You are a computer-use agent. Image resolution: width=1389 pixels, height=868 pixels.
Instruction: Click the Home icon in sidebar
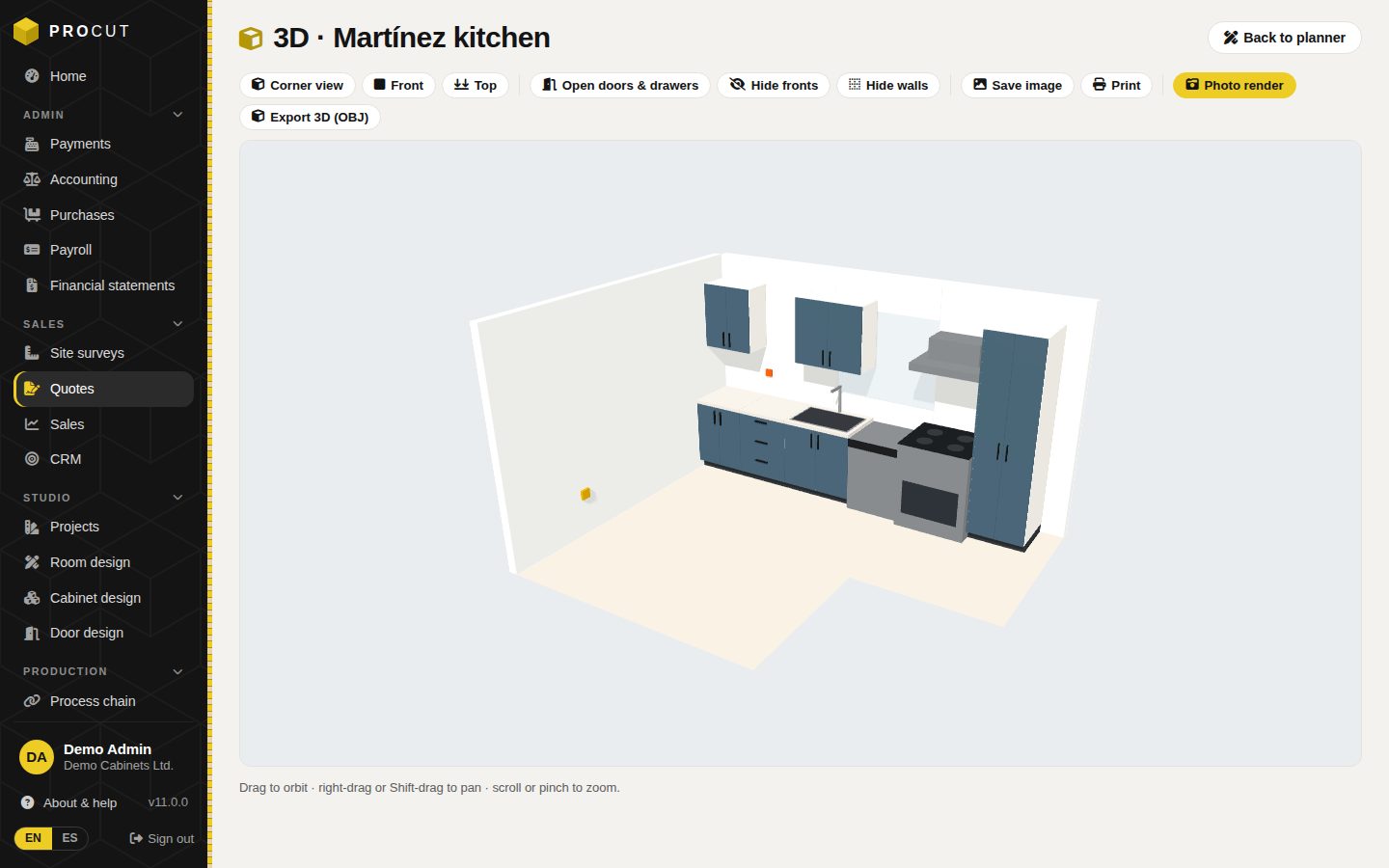pos(32,76)
